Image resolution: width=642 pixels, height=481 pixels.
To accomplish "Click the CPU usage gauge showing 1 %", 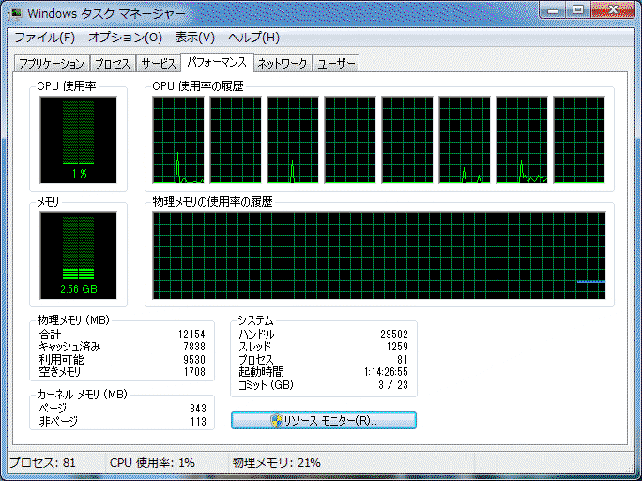I will tap(78, 140).
